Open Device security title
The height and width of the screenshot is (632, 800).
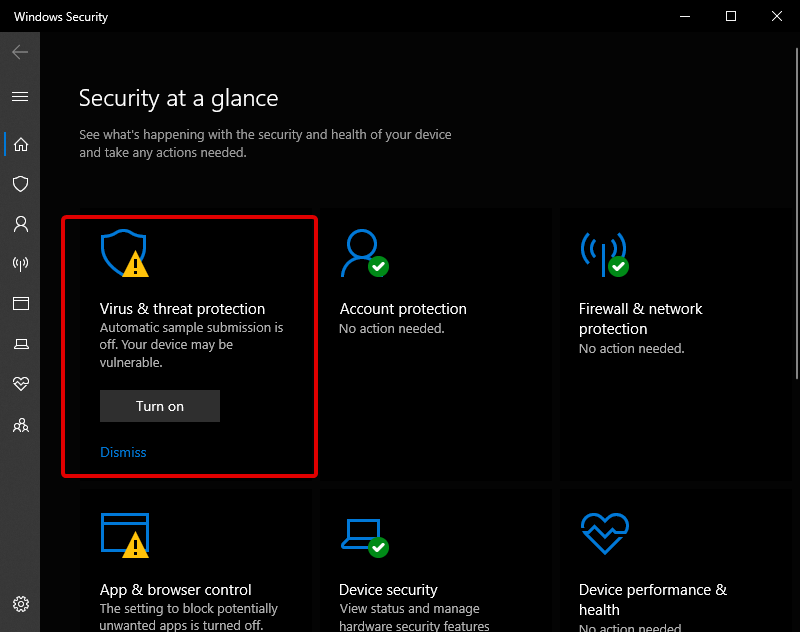[388, 590]
